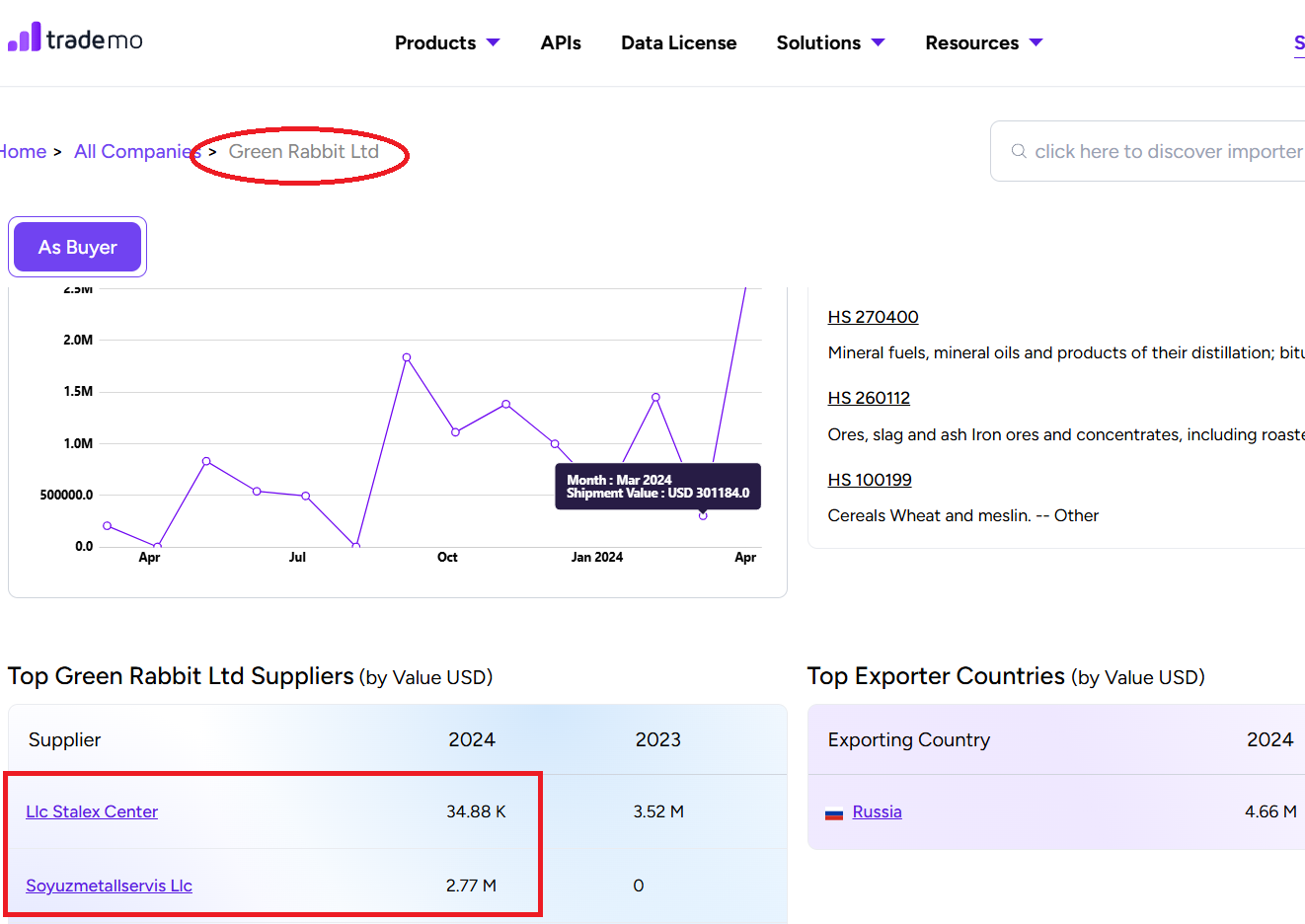Open HS 260112 code link
This screenshot has height=924, width=1305.
coord(869,398)
